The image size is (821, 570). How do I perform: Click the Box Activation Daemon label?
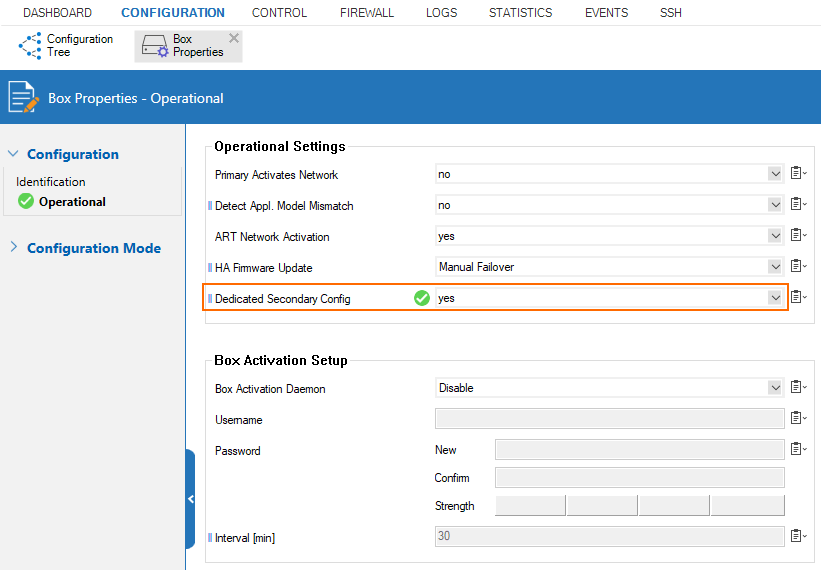[x=270, y=389]
